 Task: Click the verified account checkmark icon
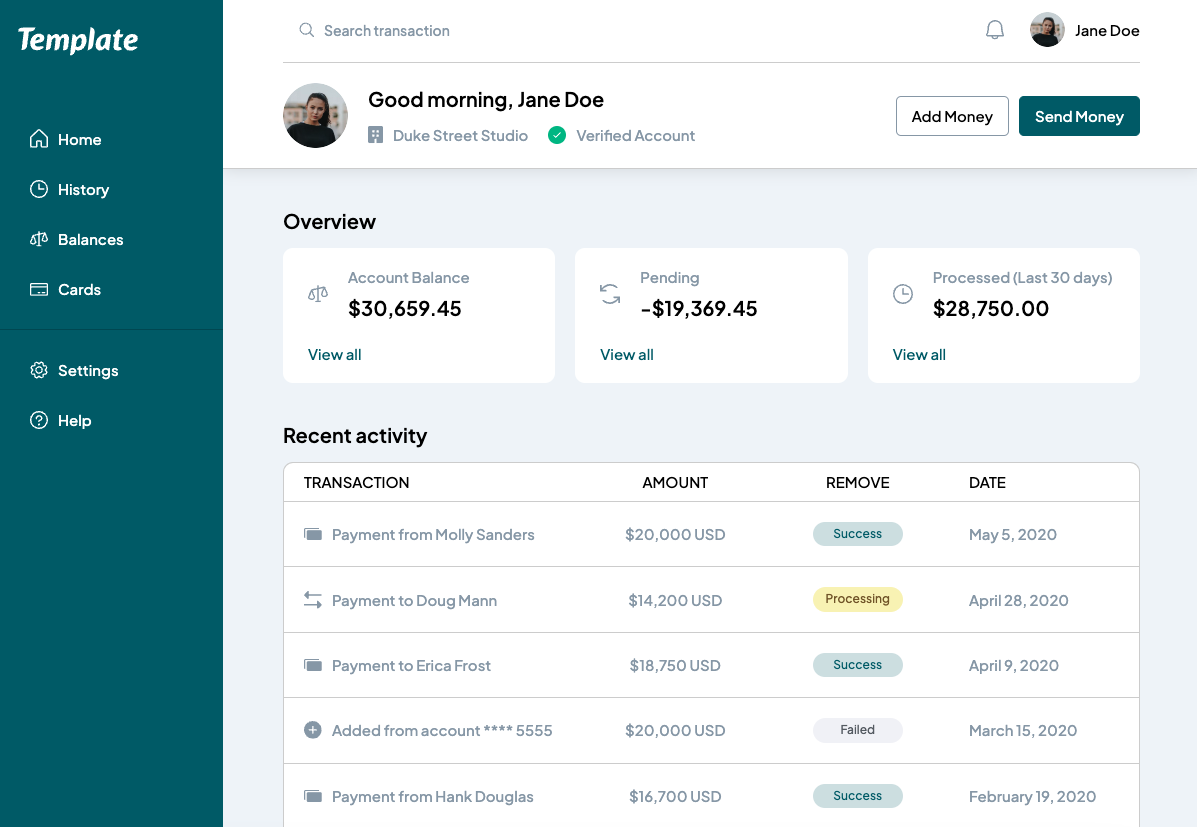click(556, 135)
